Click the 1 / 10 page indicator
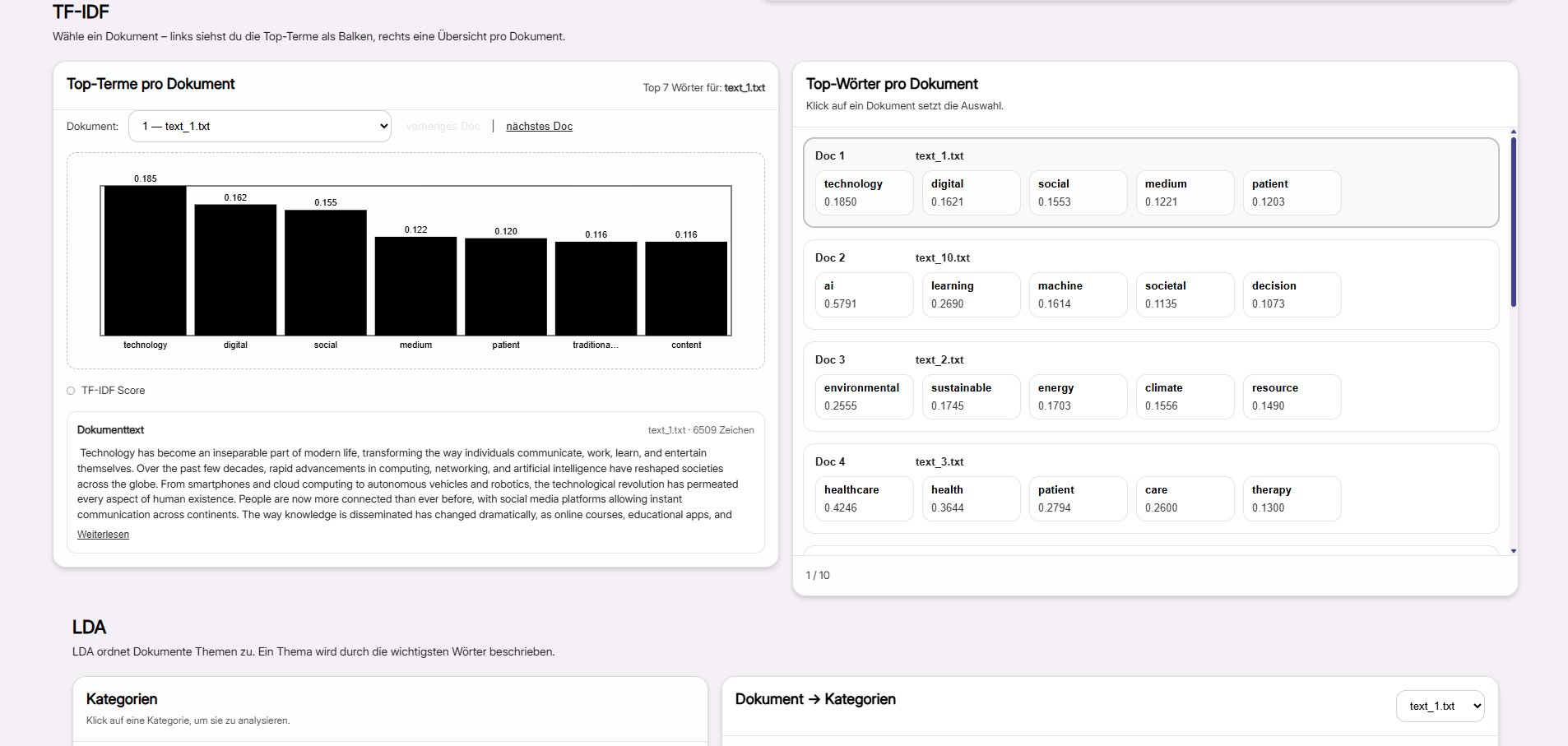 (x=817, y=575)
